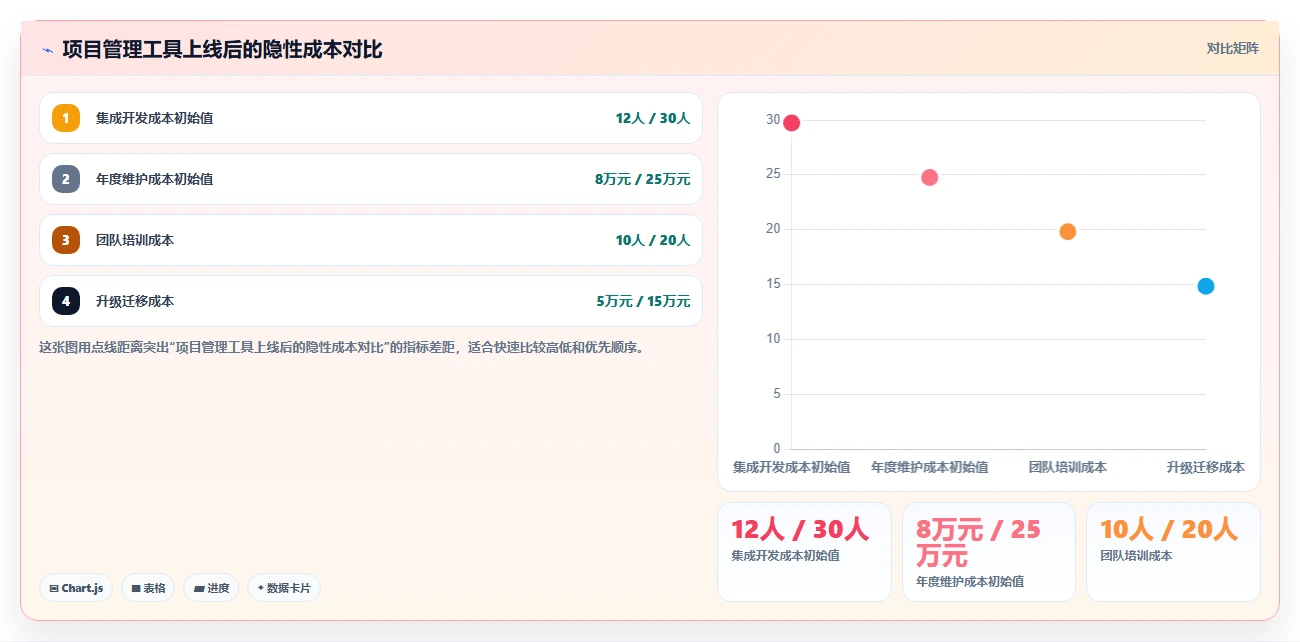The image size is (1300, 642).
Task: Click the value 12人 / 30人 in row 1
Action: [653, 118]
